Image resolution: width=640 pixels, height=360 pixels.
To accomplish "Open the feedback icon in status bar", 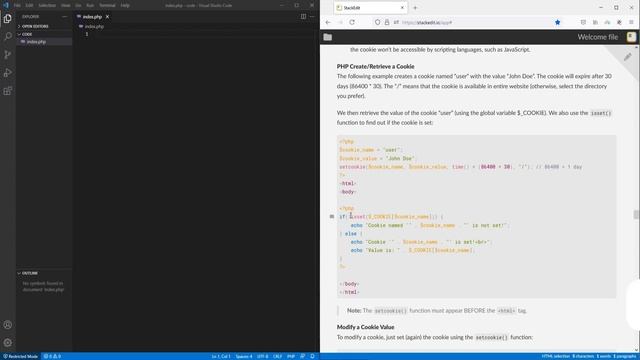I will (302, 356).
